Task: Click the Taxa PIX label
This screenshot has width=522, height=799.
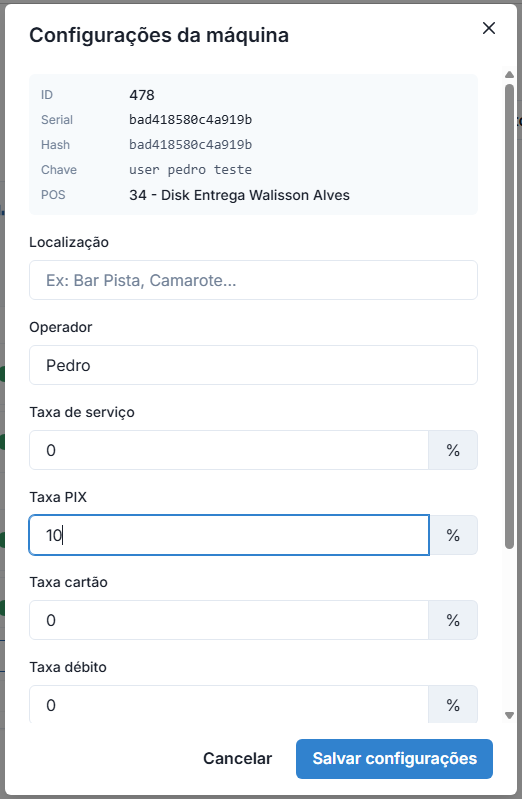Action: point(58,497)
